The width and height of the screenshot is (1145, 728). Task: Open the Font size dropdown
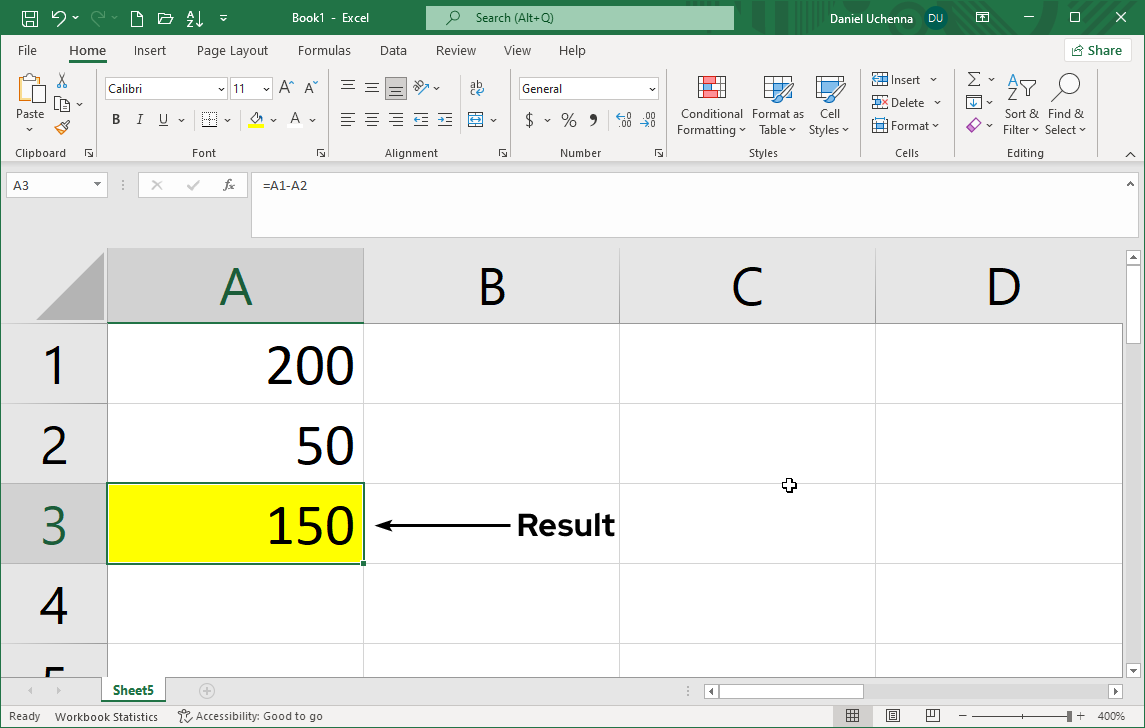pyautogui.click(x=264, y=88)
